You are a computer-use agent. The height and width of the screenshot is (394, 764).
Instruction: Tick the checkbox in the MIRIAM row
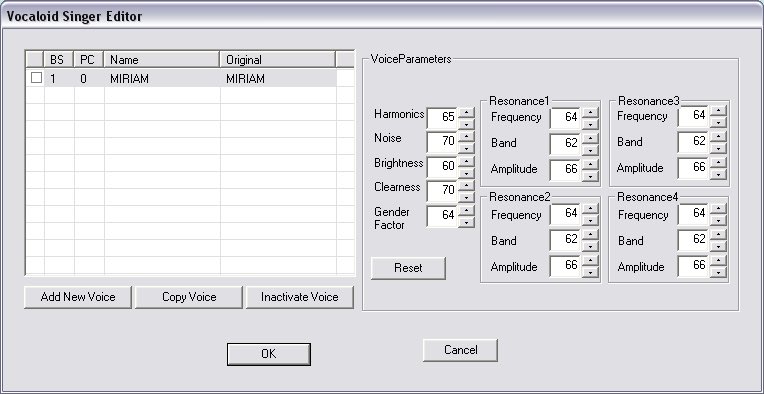pos(37,78)
